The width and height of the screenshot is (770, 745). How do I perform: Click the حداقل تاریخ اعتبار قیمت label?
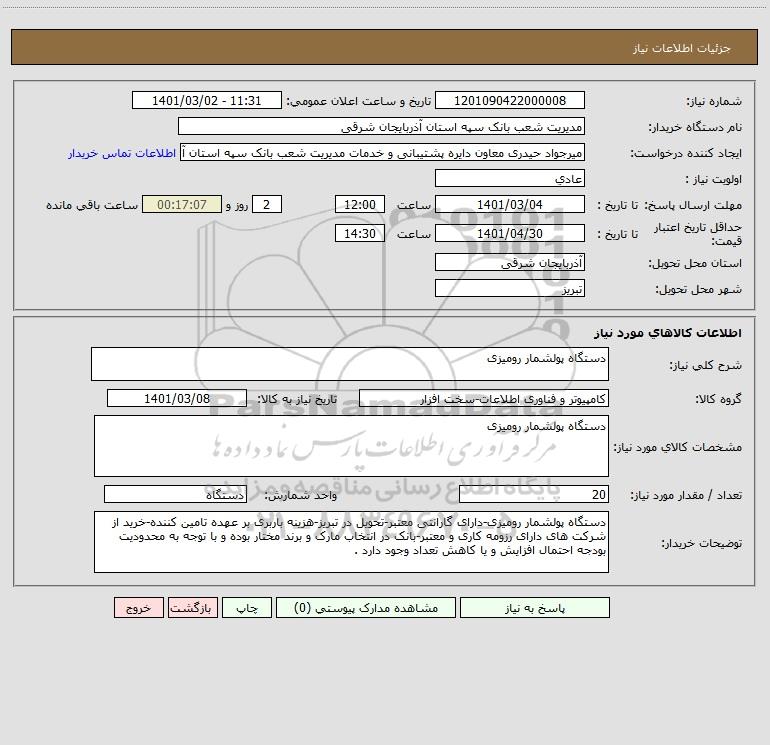pyautogui.click(x=698, y=234)
